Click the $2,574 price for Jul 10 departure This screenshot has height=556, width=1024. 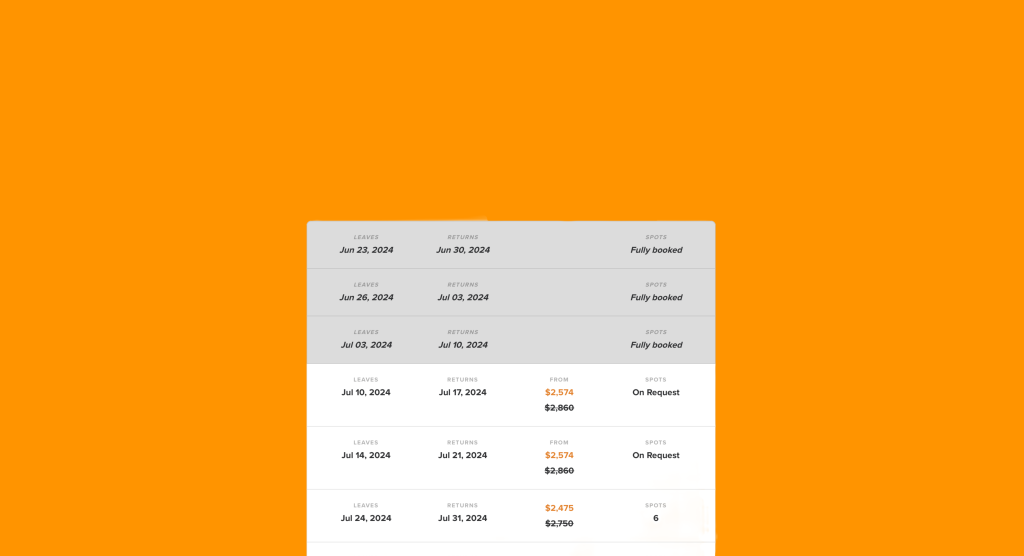pyautogui.click(x=559, y=393)
